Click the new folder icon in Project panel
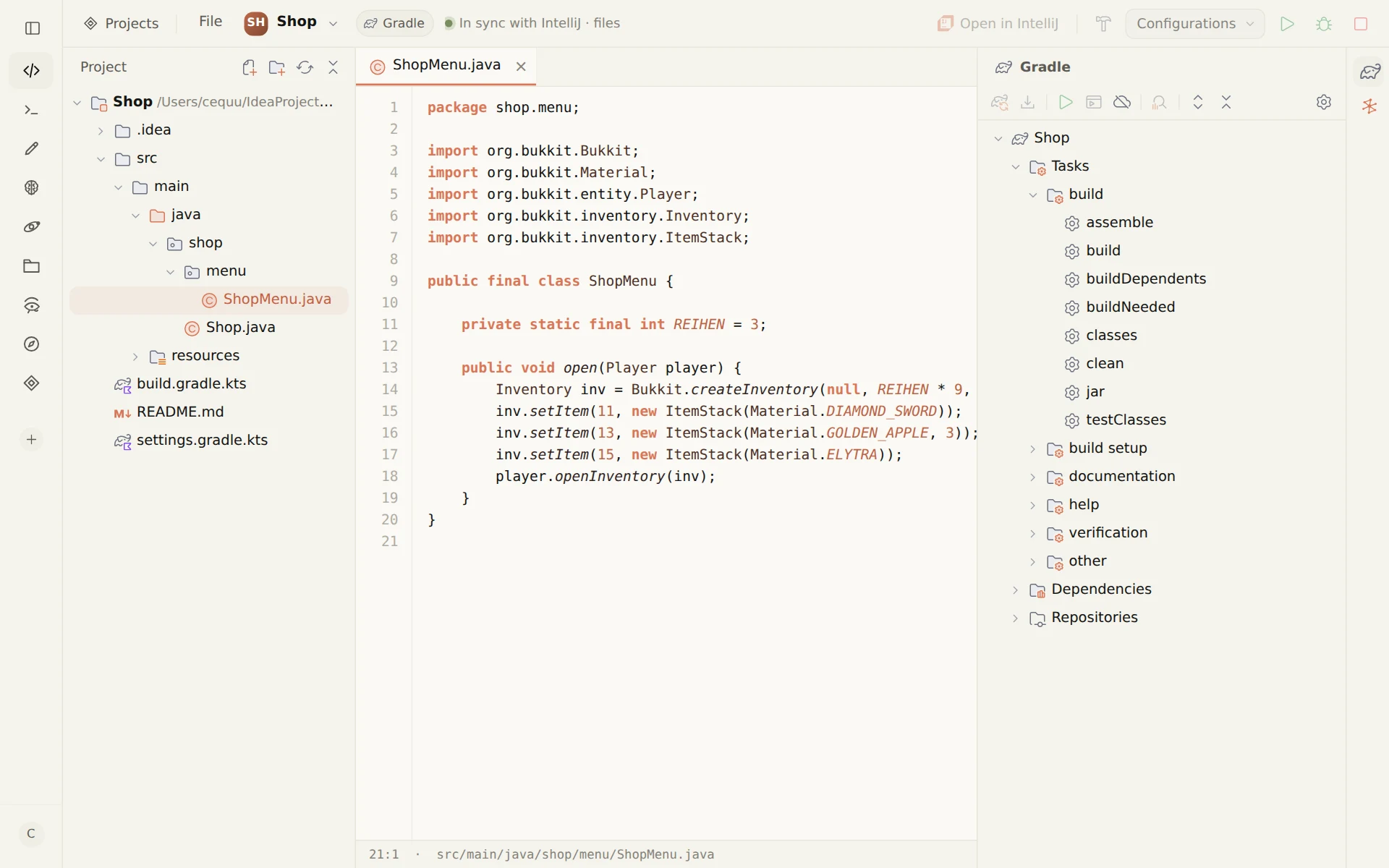Image resolution: width=1389 pixels, height=868 pixels. (276, 67)
